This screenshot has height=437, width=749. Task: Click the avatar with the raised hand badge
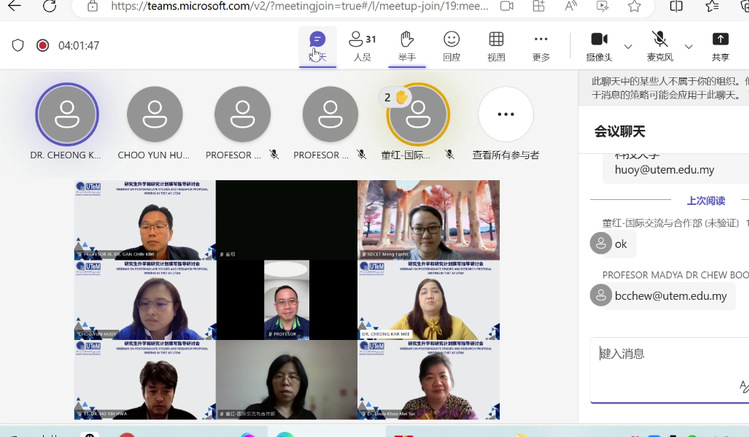tap(418, 114)
